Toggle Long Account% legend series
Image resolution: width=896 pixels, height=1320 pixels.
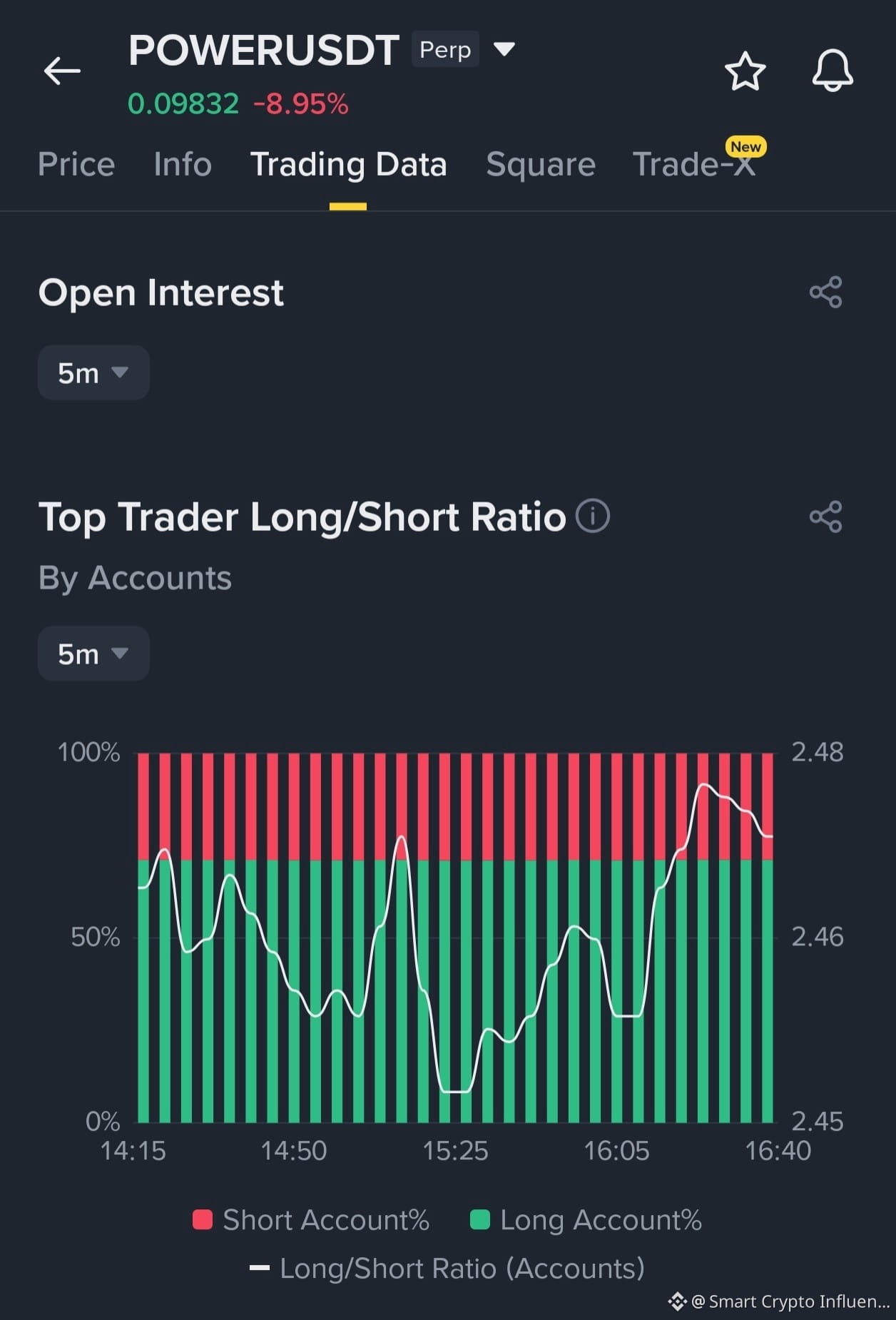pos(586,1220)
